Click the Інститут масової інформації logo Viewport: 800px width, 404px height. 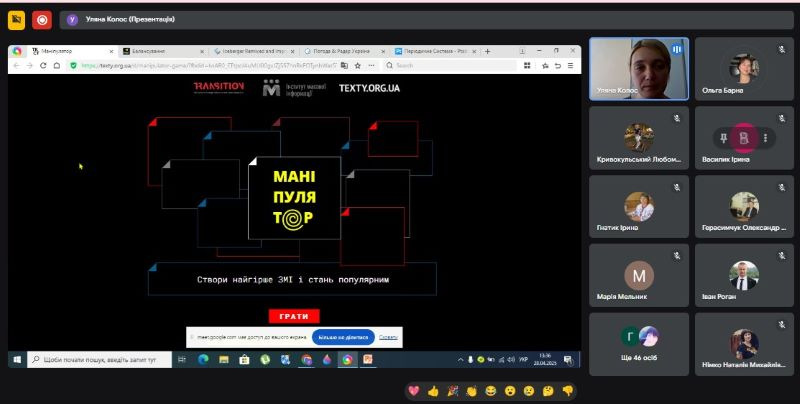tap(294, 89)
